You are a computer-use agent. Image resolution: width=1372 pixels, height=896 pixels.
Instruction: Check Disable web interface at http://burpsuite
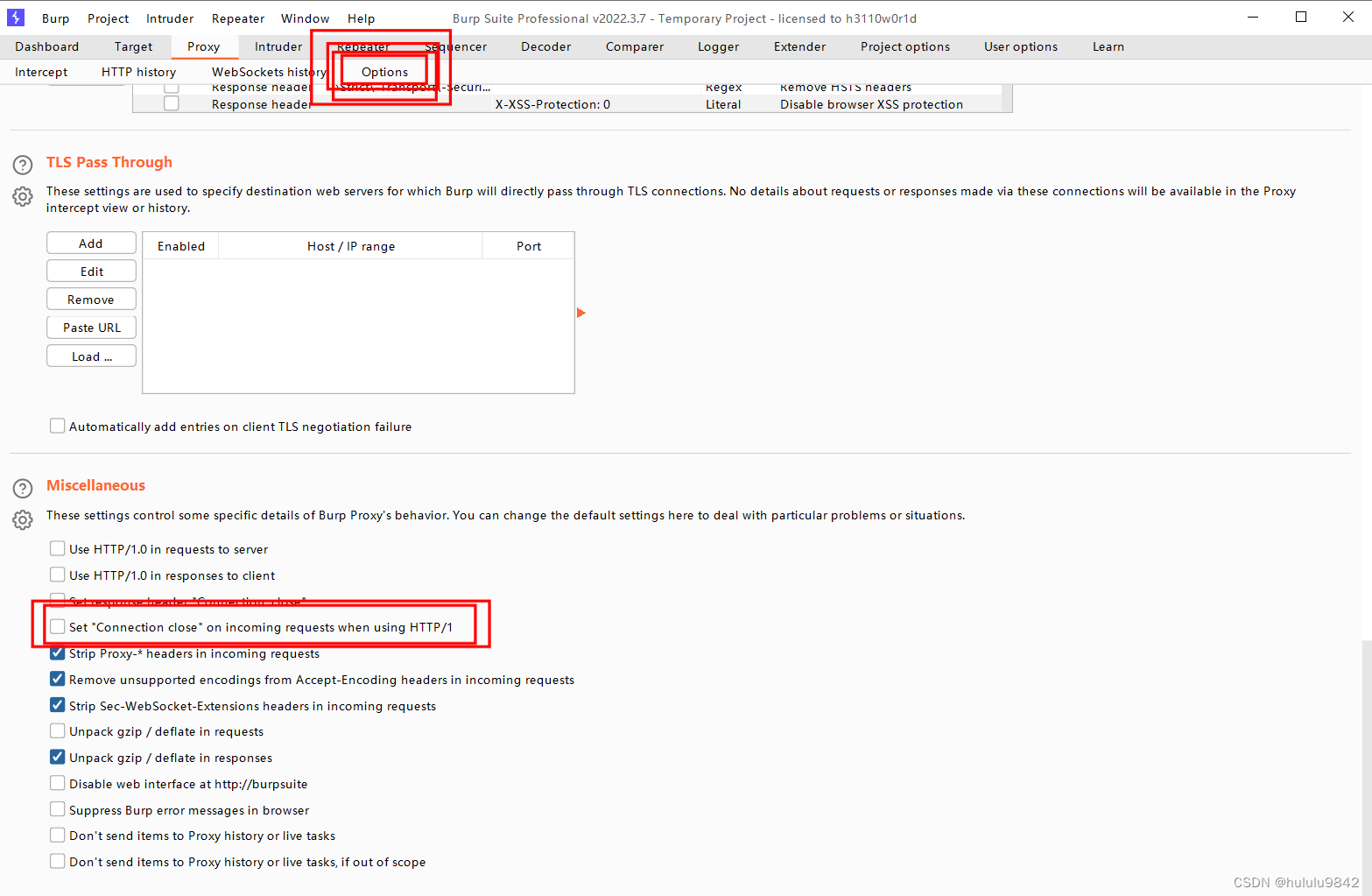[58, 783]
